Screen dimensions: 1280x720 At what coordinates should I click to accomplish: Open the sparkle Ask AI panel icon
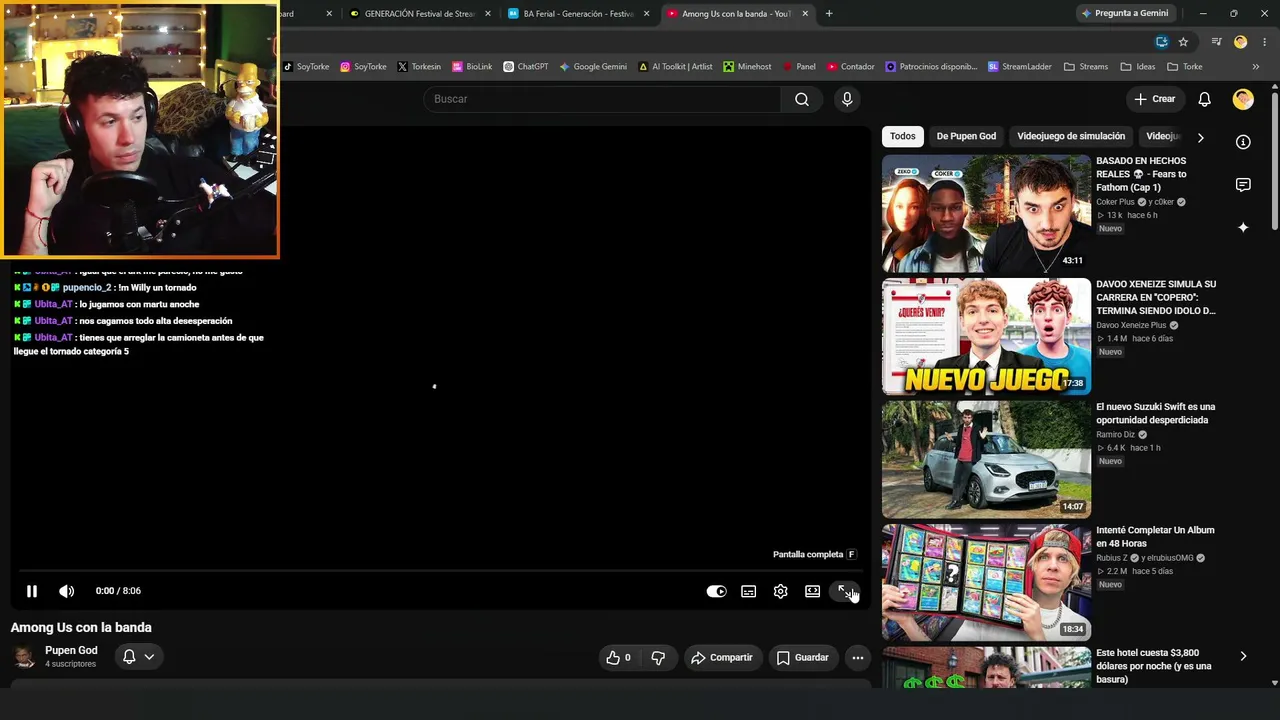tap(1243, 228)
